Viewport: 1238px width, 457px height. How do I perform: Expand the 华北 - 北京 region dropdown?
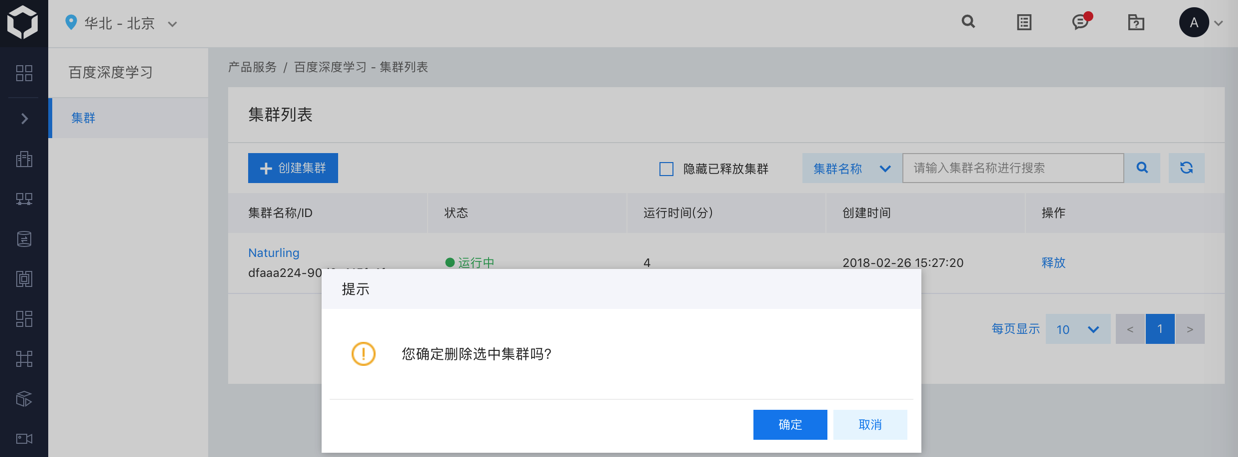[122, 23]
